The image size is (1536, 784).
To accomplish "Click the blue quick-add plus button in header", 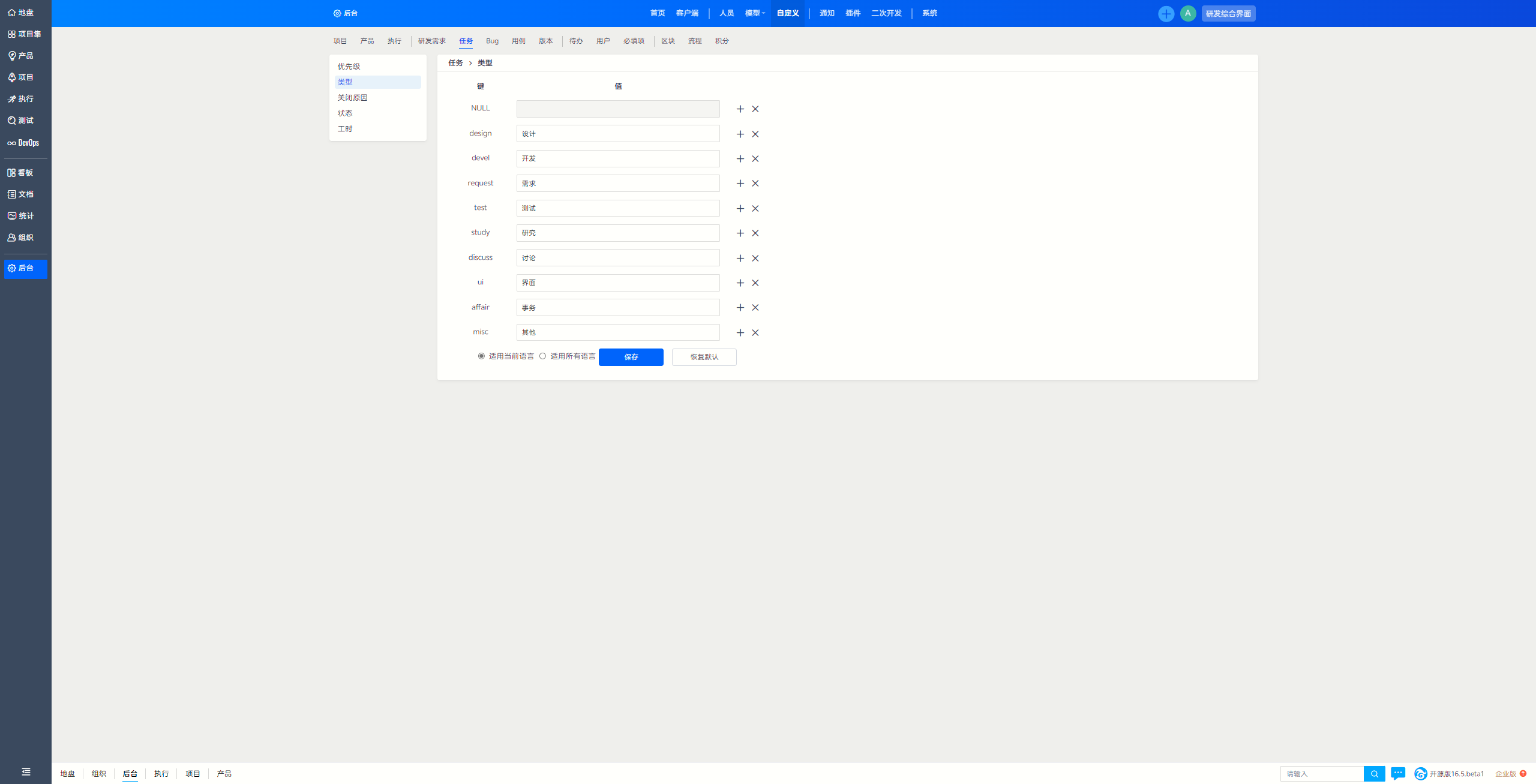I will pos(1166,14).
